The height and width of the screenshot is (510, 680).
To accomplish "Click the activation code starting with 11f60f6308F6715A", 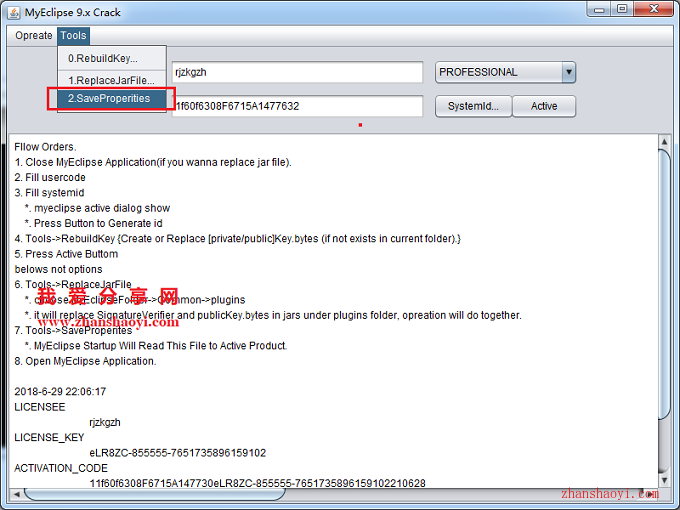I will coord(258,483).
